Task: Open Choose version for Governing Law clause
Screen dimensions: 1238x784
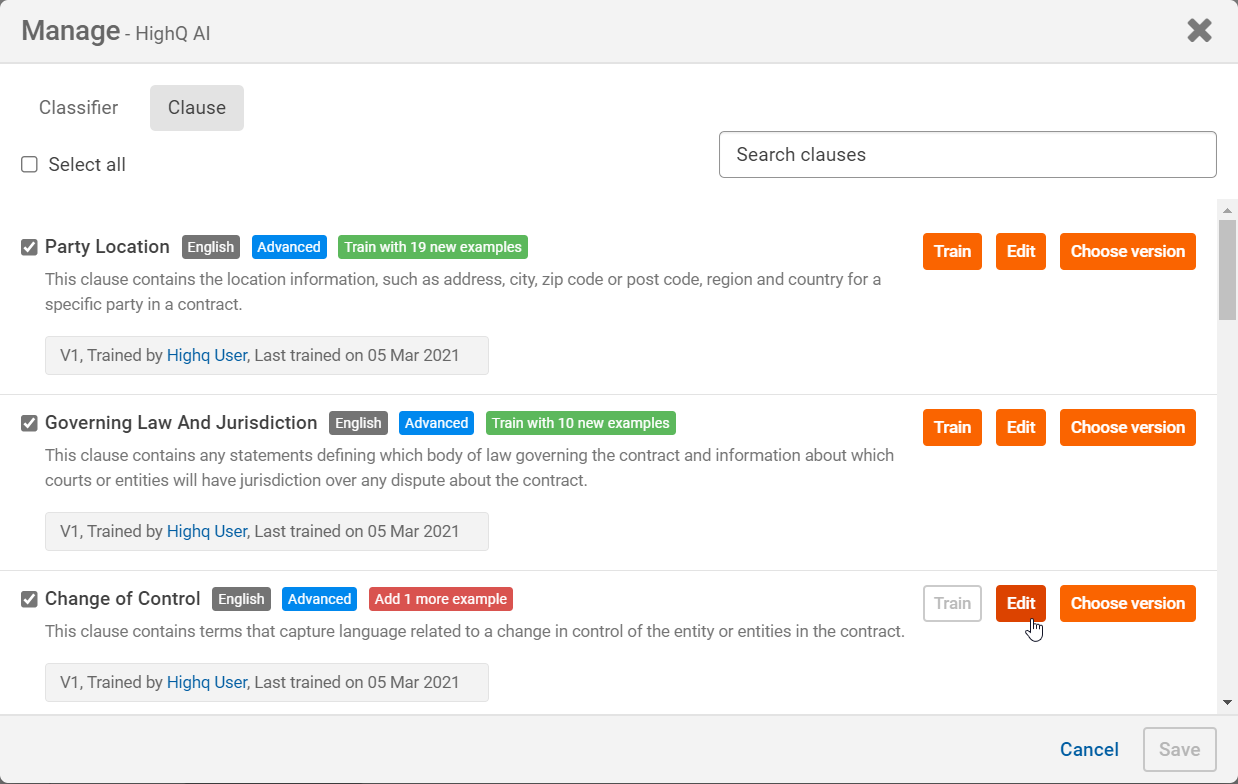Action: click(x=1127, y=428)
